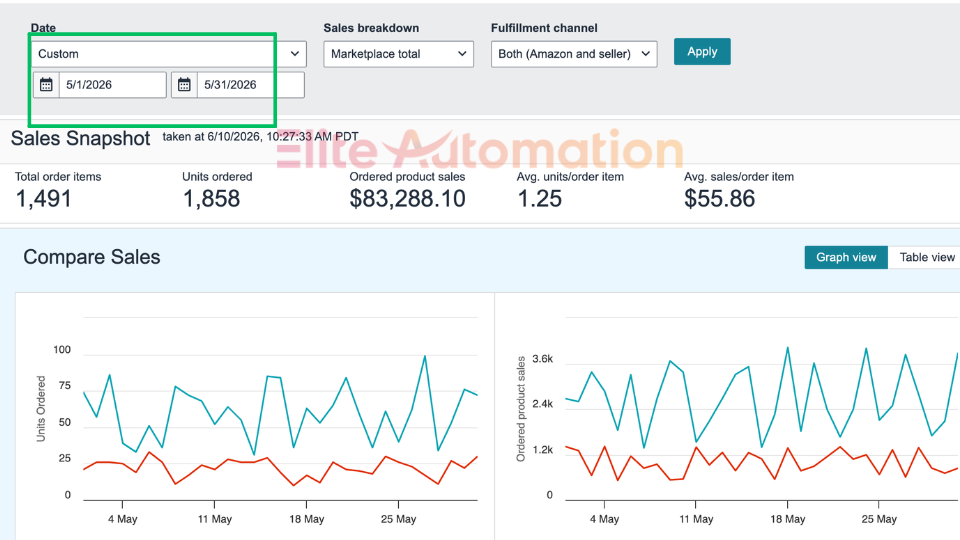Select Avg. sales/order item value $55.86
Screen dimensions: 960x540
719,199
